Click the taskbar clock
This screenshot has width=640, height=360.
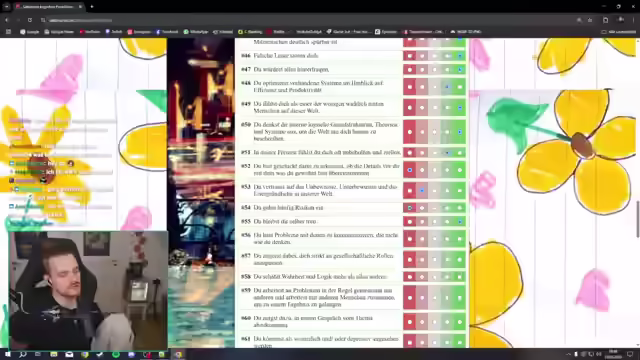[613, 354]
